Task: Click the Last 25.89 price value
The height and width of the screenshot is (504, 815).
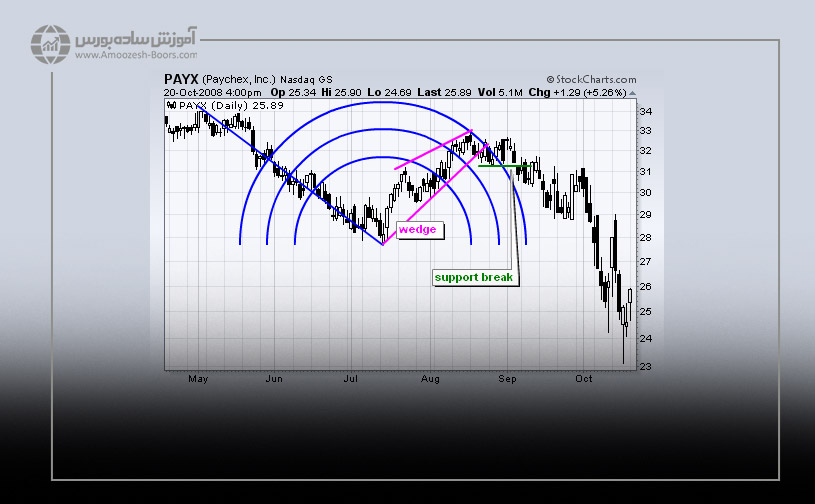Action: (445, 92)
